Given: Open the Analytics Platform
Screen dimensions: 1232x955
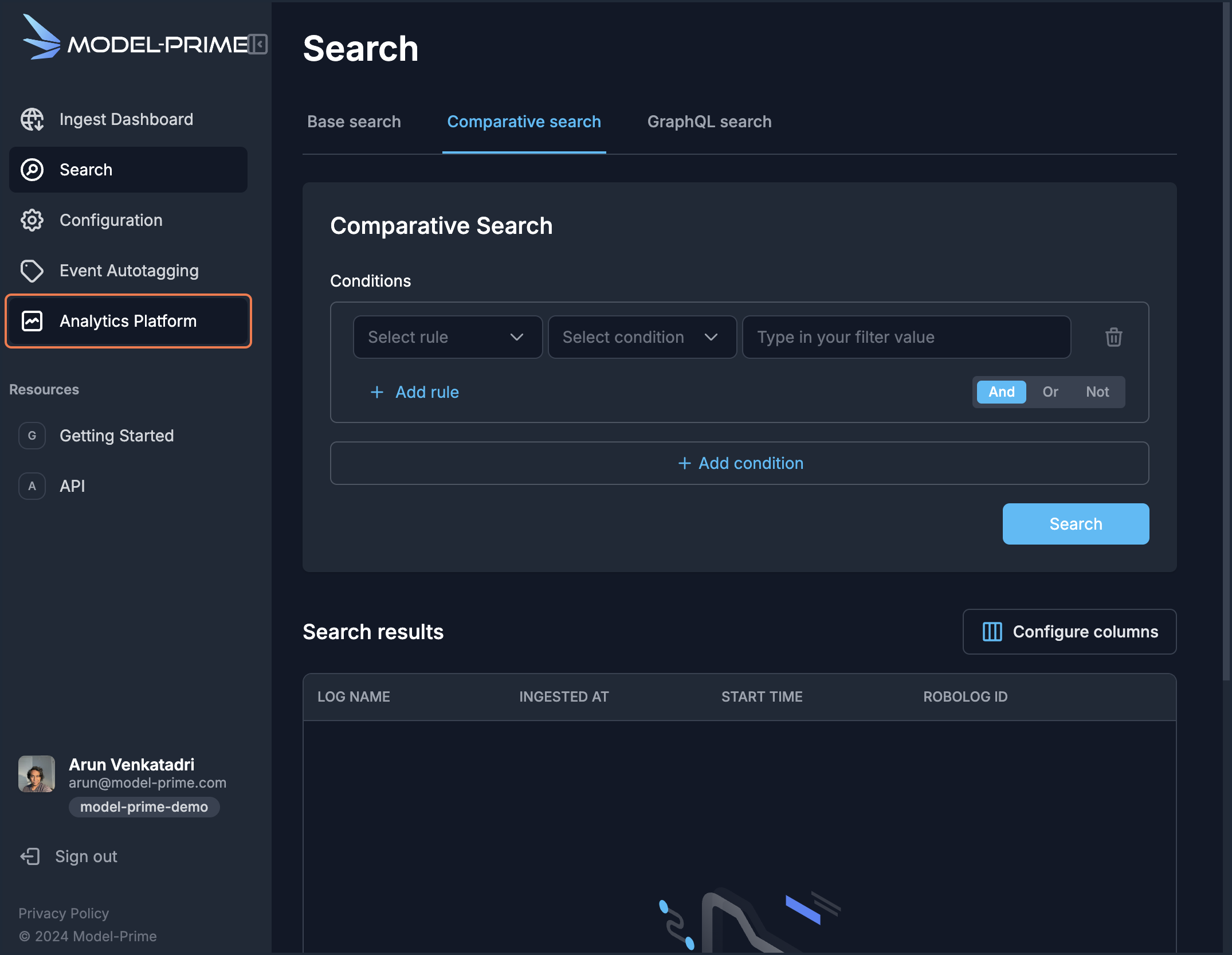Looking at the screenshot, I should 128,321.
